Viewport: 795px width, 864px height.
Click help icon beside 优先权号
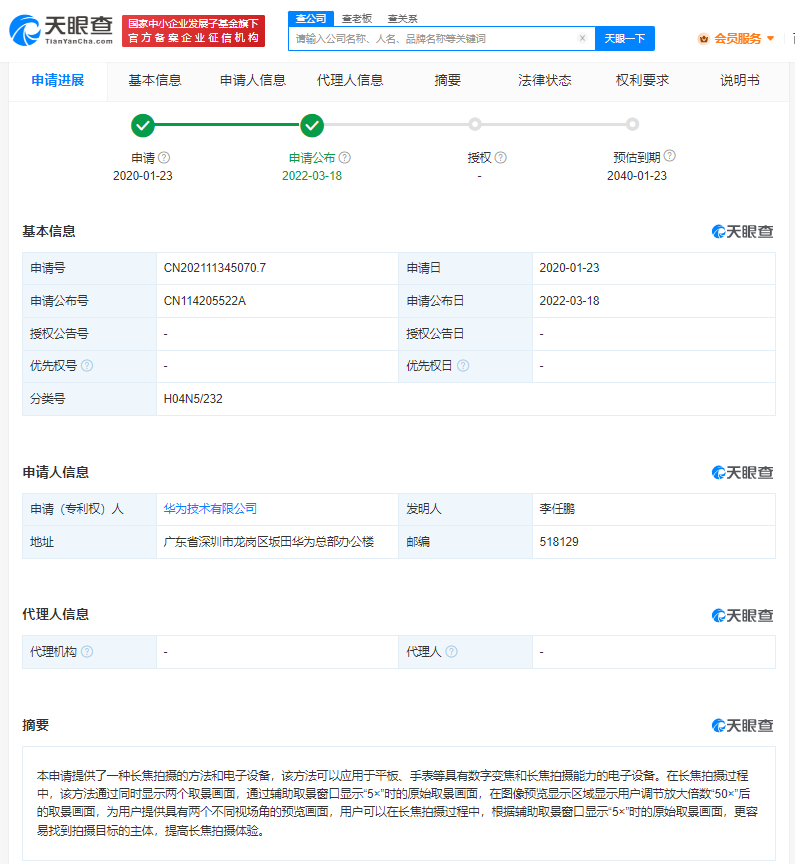point(87,365)
